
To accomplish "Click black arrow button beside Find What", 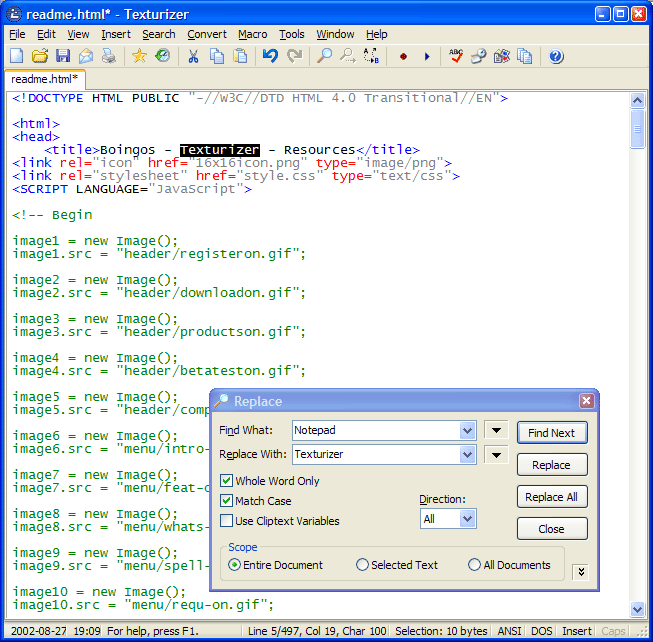I will point(496,430).
